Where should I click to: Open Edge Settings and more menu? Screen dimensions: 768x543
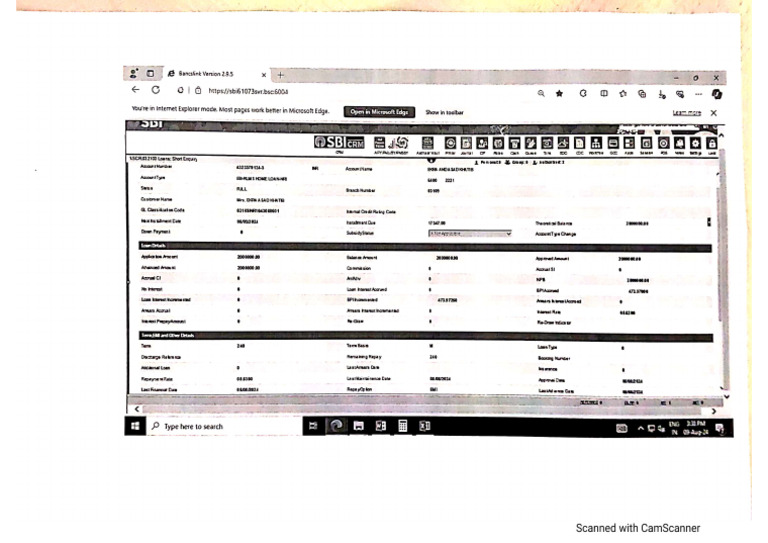click(698, 94)
